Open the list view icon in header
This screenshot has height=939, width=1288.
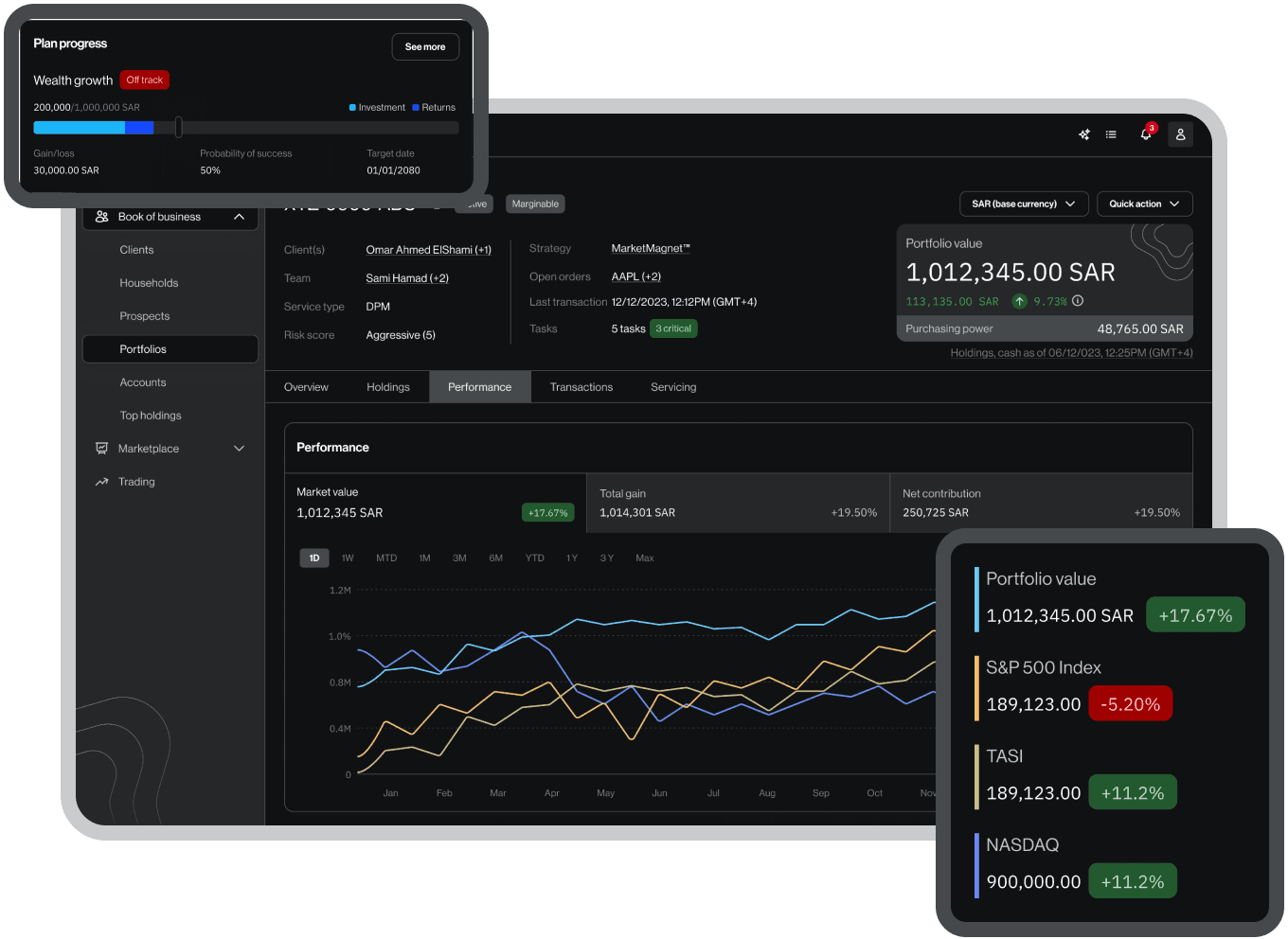[x=1111, y=134]
